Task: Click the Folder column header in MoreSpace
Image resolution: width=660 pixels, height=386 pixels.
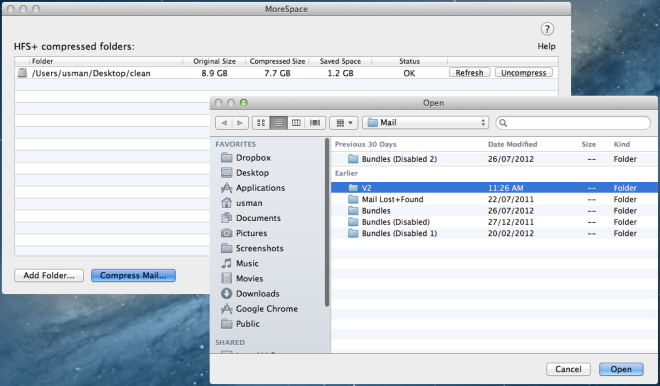Action: (x=43, y=61)
